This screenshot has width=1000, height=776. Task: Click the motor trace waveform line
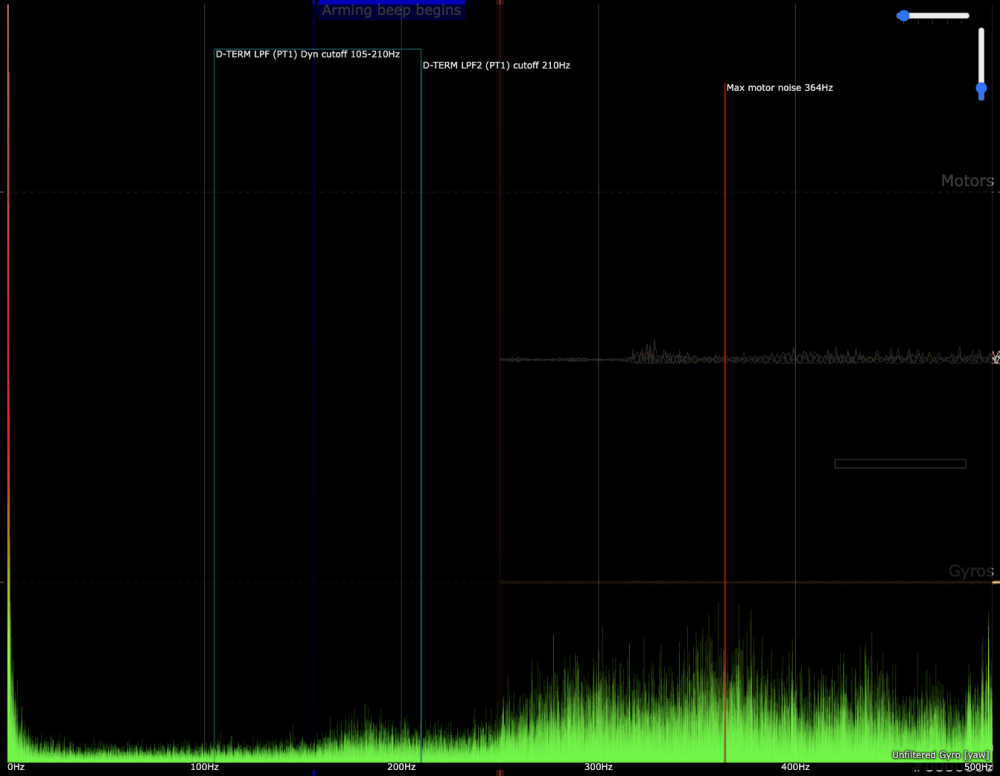pyautogui.click(x=800, y=358)
